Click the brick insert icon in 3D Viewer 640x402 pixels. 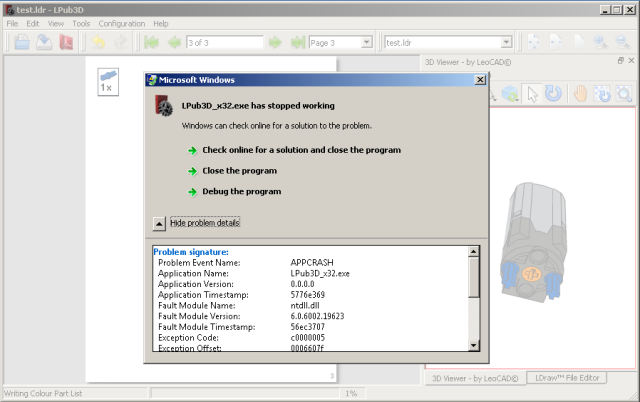pyautogui.click(x=510, y=94)
